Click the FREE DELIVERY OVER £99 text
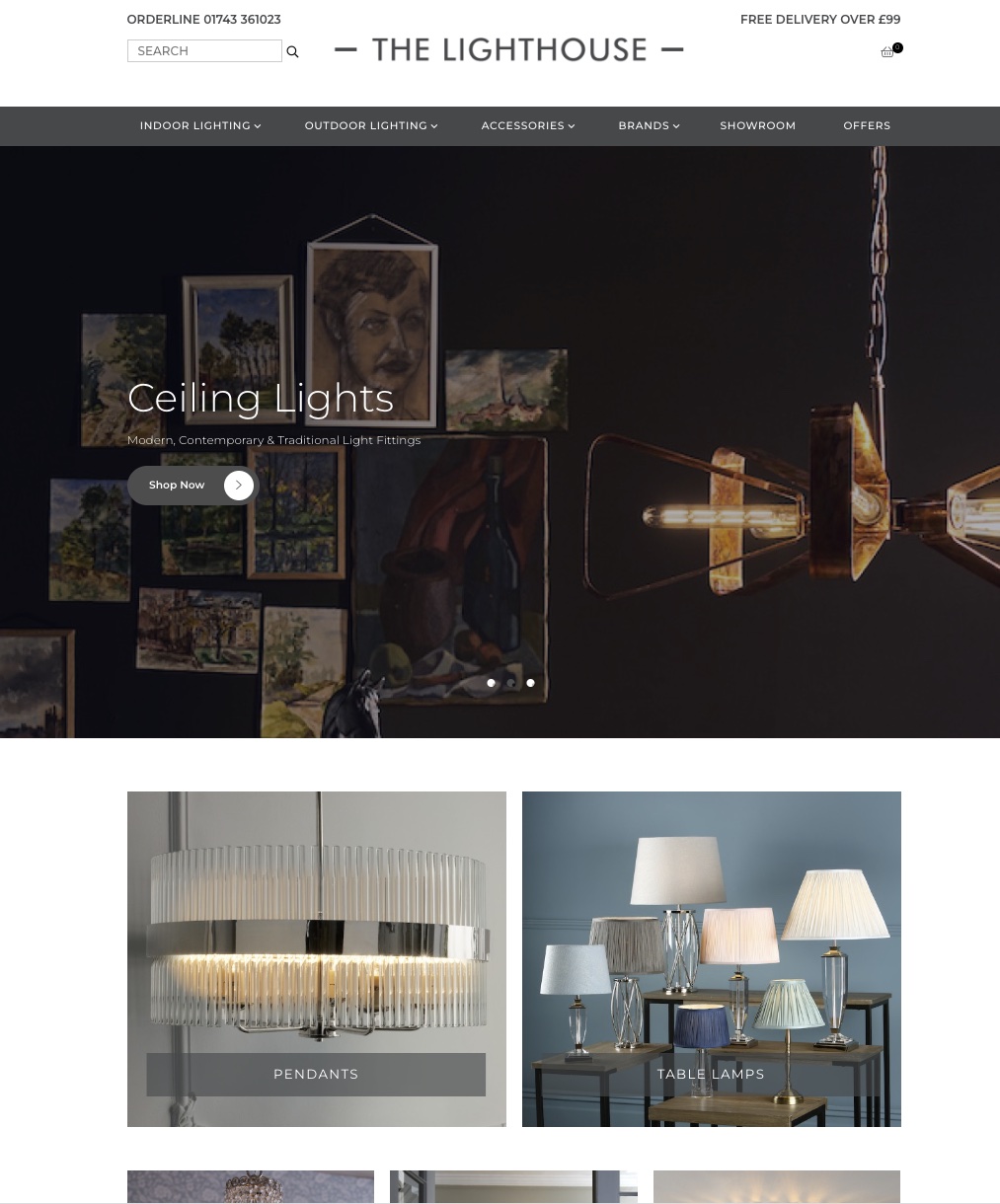 click(x=820, y=20)
